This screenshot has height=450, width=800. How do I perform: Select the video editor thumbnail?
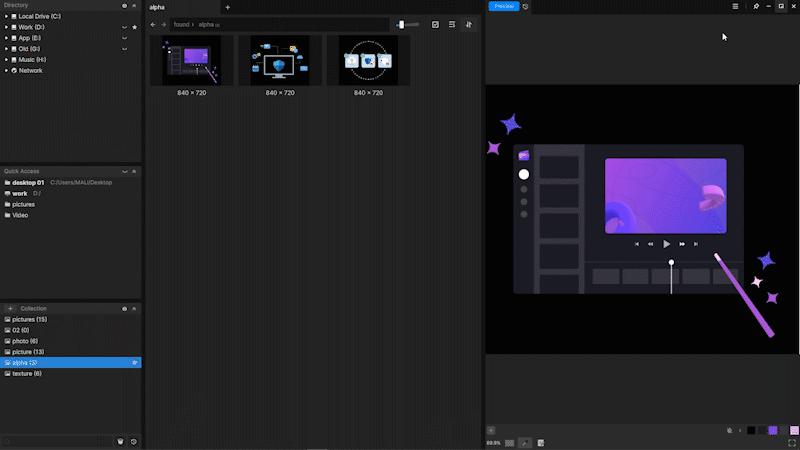(x=192, y=60)
